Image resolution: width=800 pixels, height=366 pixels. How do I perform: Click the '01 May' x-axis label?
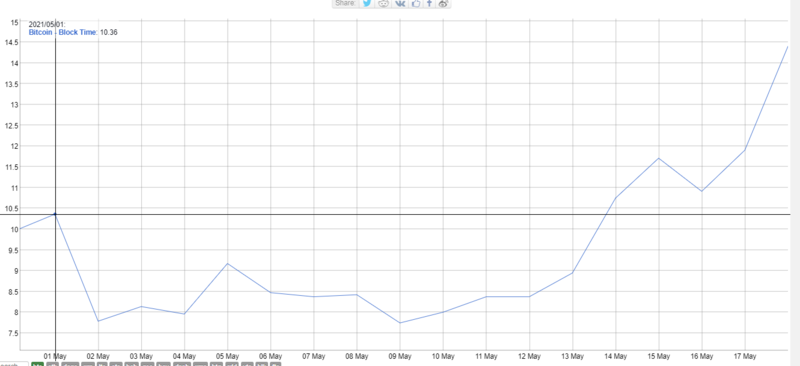tap(55, 356)
